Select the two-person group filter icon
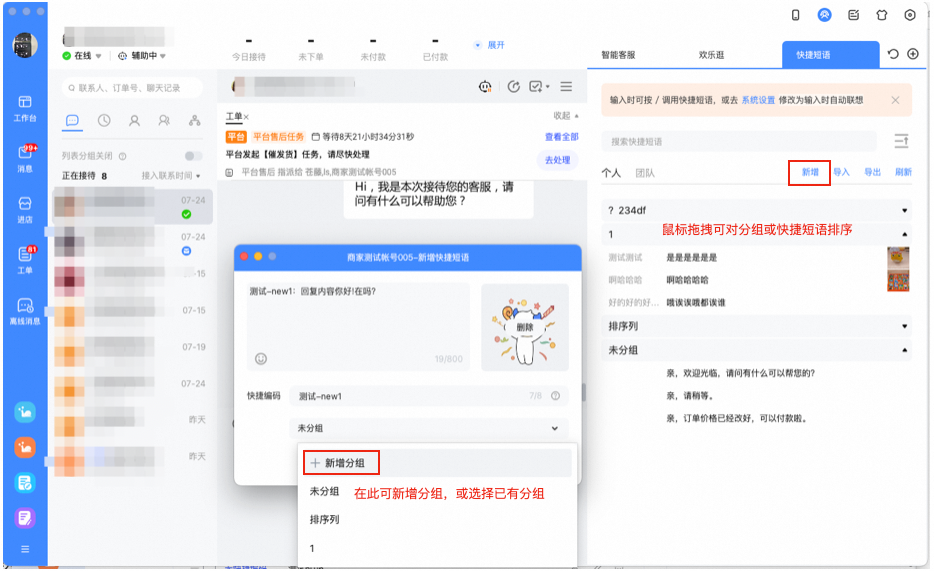Viewport: 934px width, 571px height. (164, 120)
